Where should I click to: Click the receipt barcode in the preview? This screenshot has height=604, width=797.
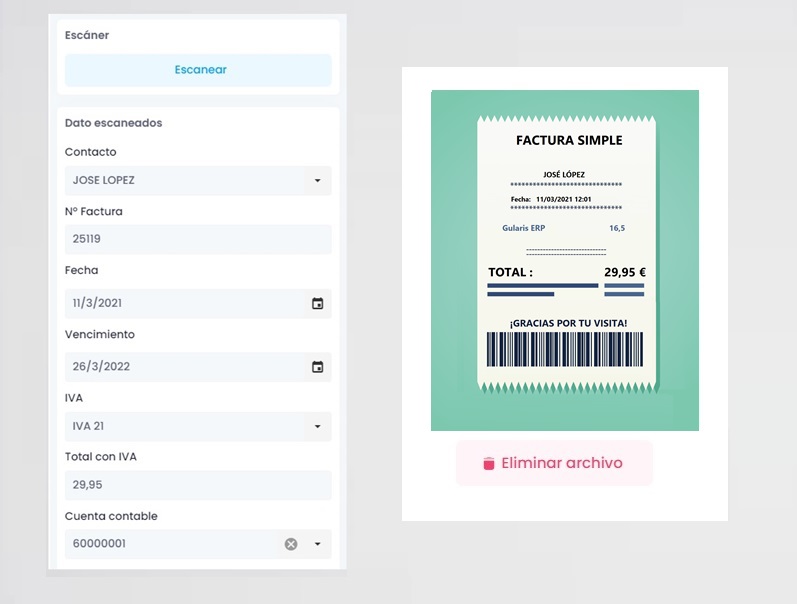point(565,349)
